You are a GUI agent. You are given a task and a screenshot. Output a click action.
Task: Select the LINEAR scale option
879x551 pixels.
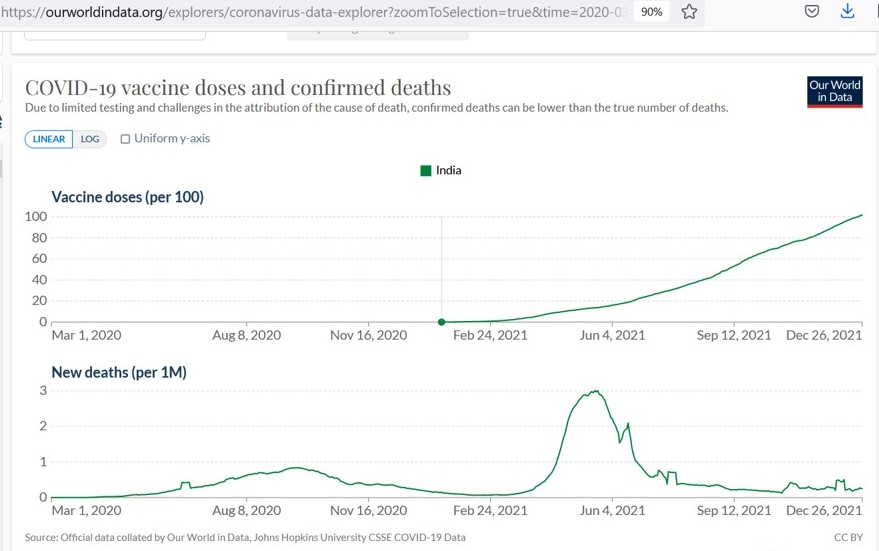49,139
